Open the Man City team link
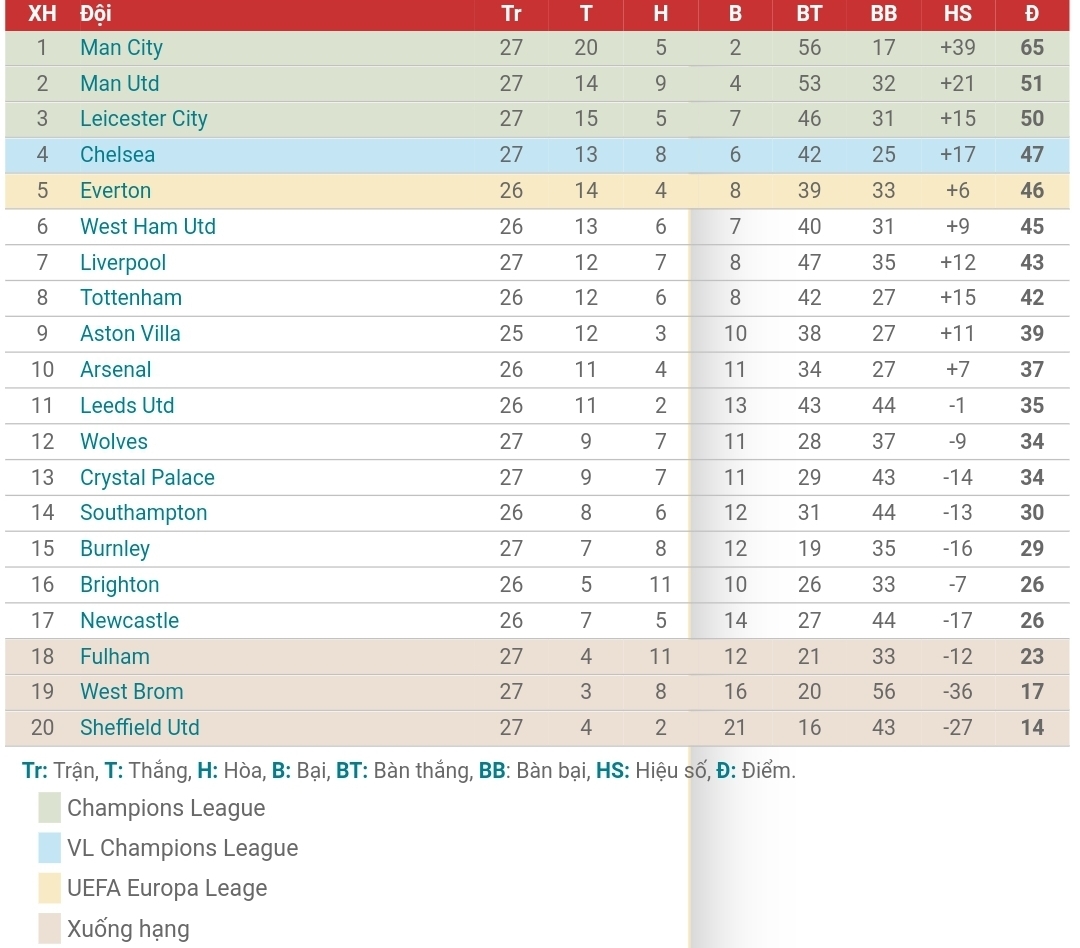Viewport: 1080px width, 948px height. (121, 48)
